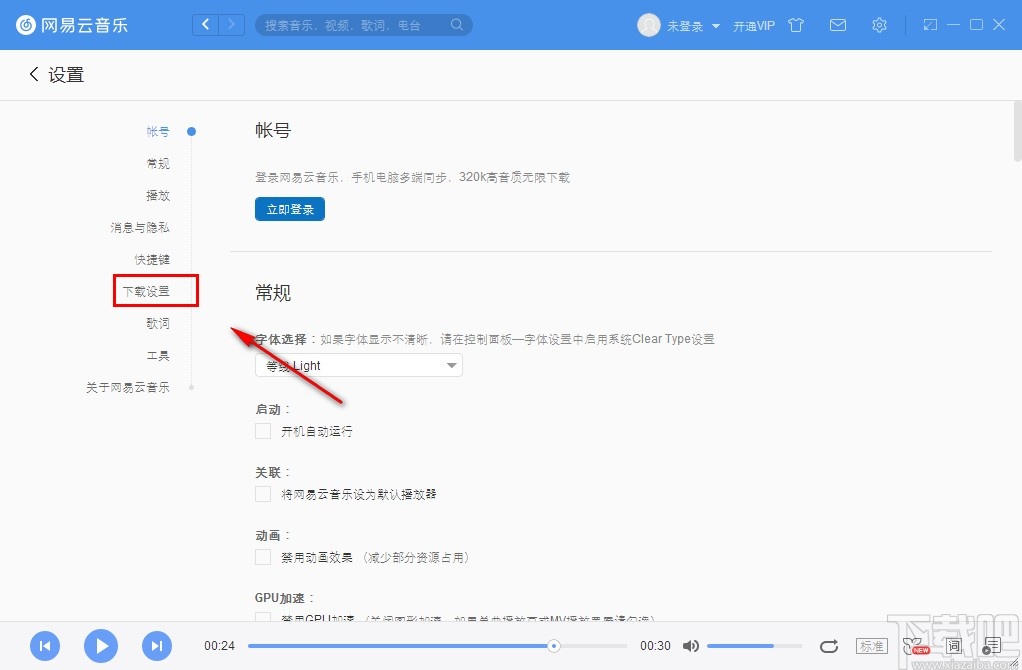Click 开通VIP link

click(x=754, y=26)
